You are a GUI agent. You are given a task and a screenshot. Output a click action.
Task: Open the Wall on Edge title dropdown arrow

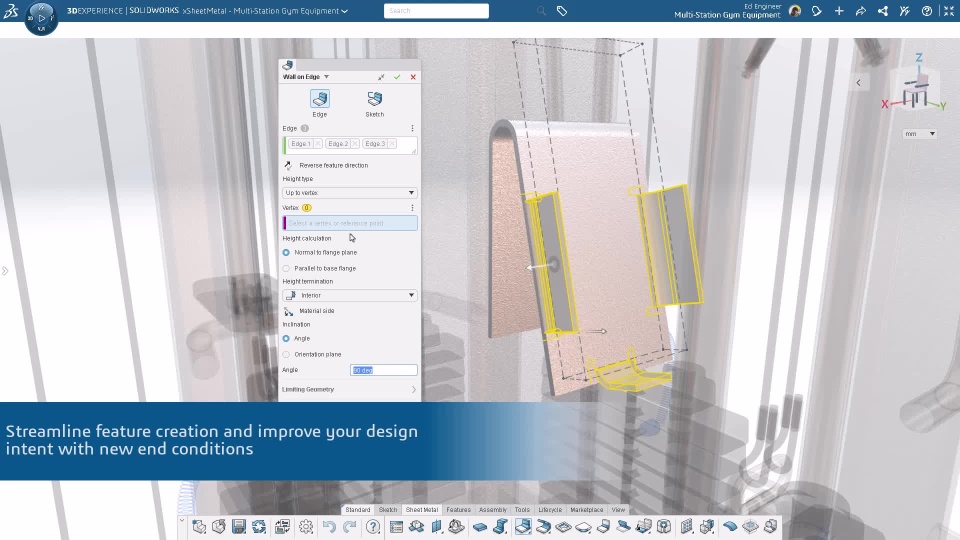(x=326, y=77)
